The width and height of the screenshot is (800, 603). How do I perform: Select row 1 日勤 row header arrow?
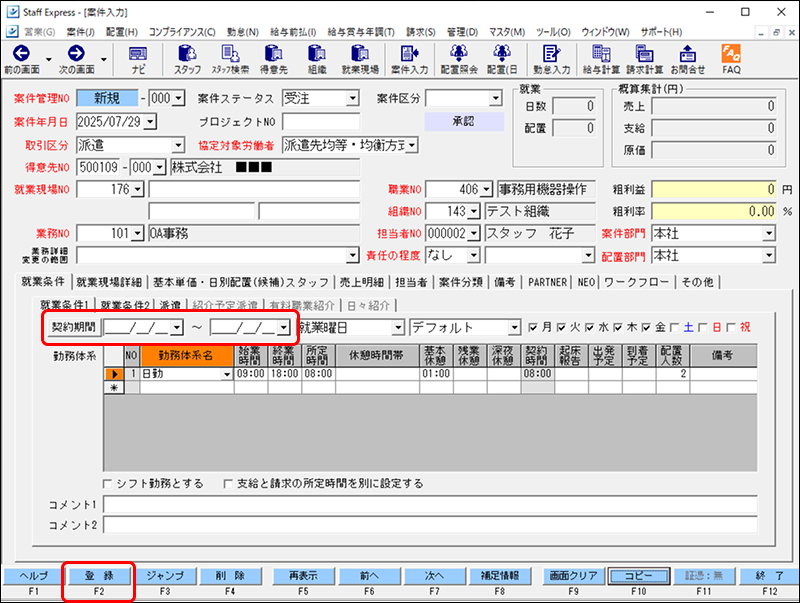(114, 374)
